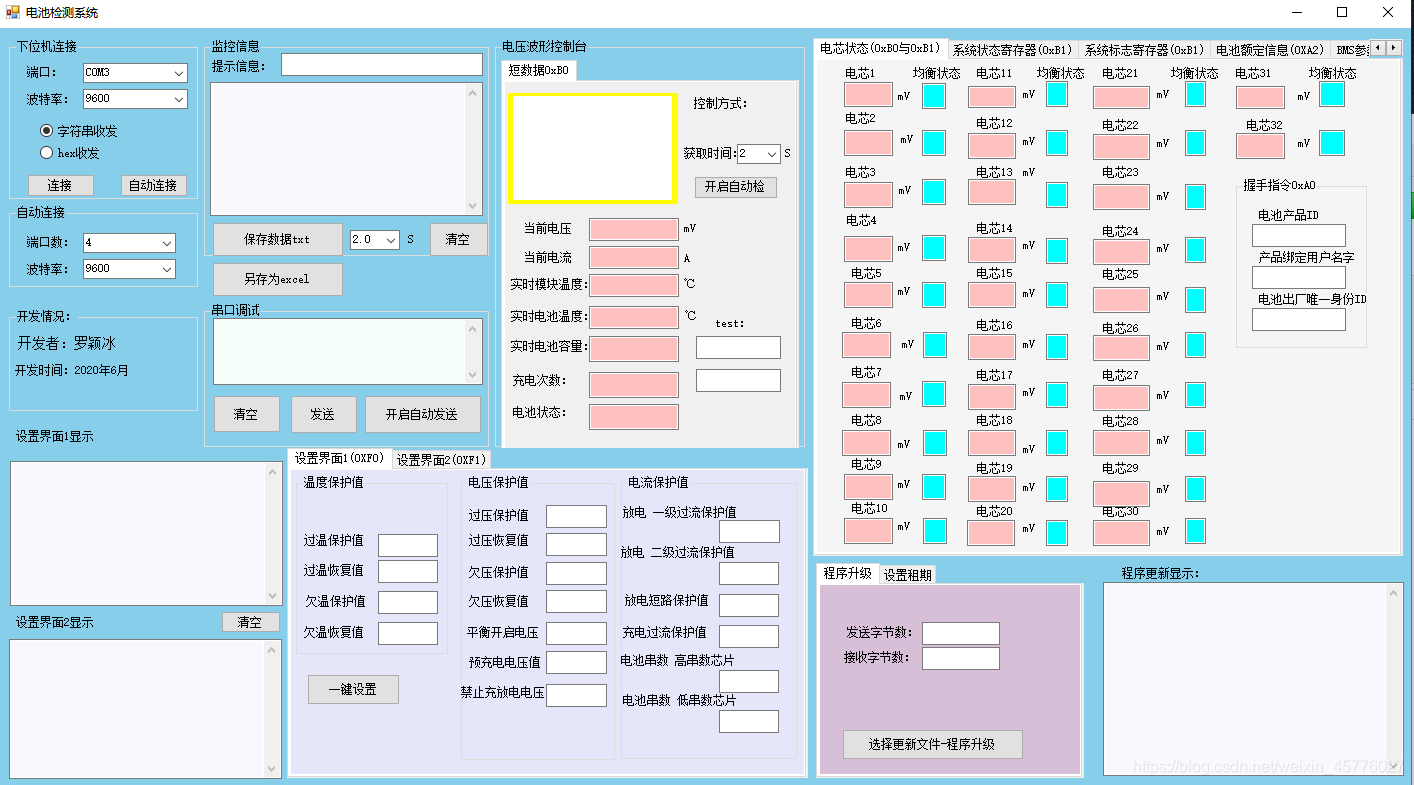Viewport: 1414px width, 785px height.
Task: Click the 电芯21 均衡状态 cyan indicator
Action: (x=1195, y=94)
